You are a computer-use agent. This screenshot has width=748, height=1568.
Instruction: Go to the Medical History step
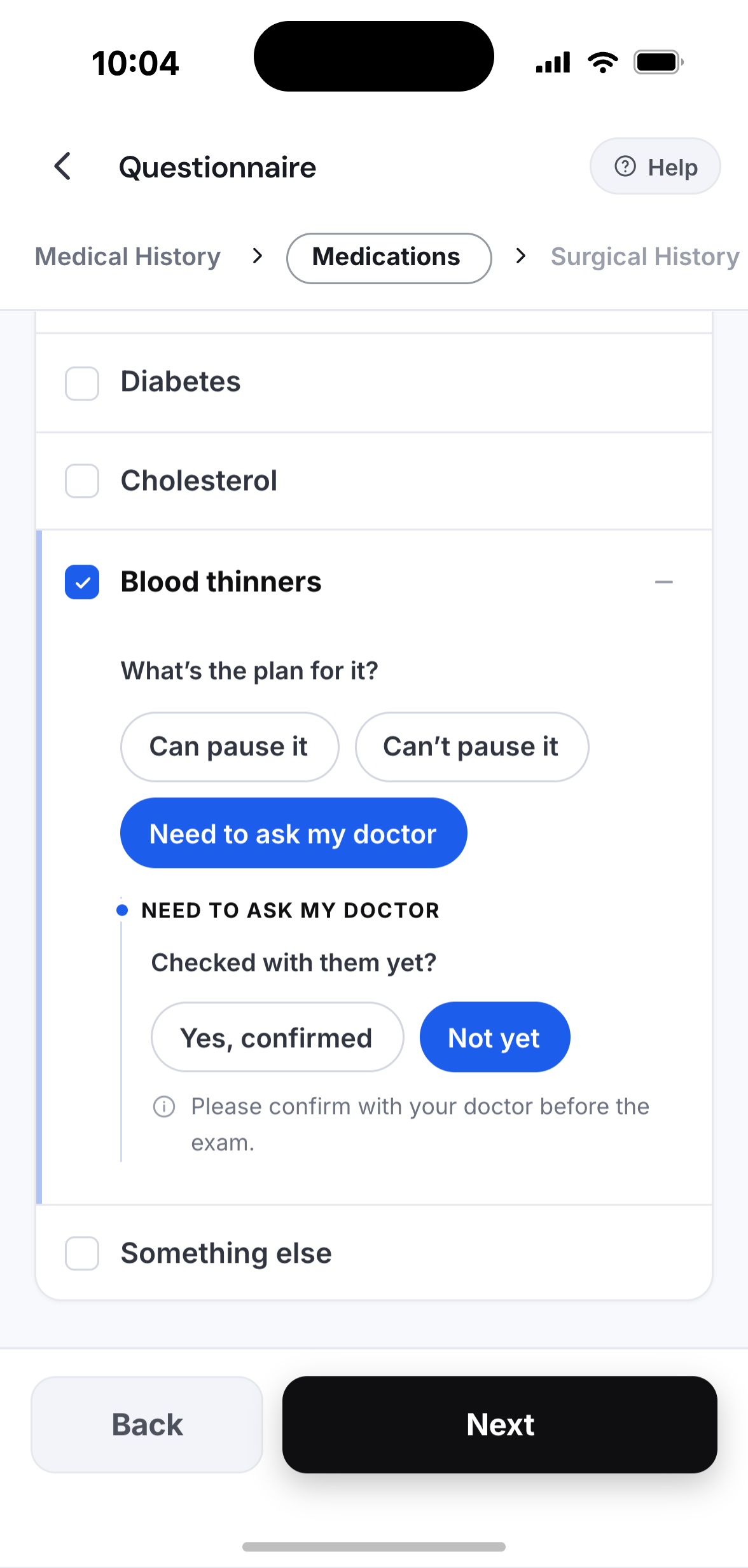(128, 257)
